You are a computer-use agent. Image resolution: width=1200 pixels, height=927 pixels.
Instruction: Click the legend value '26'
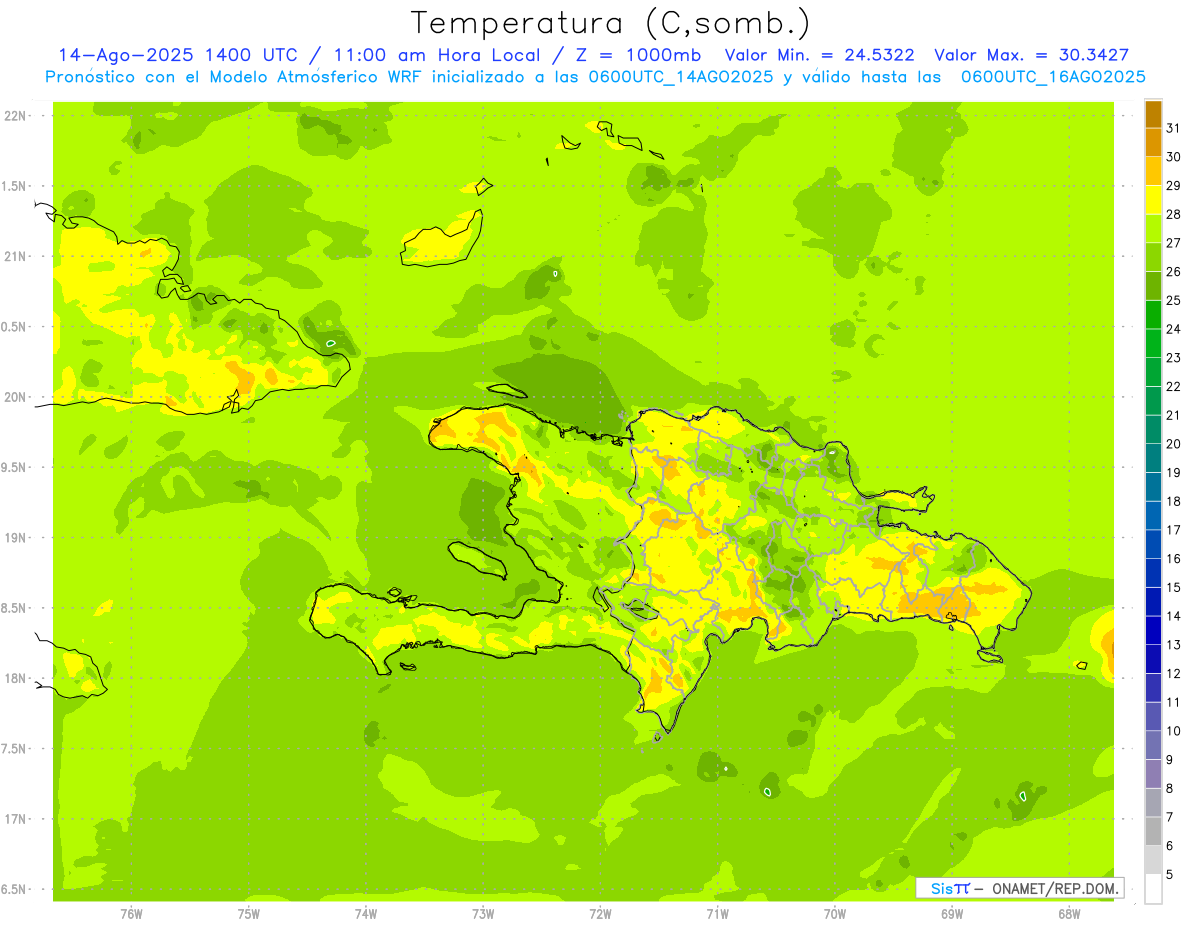pyautogui.click(x=1174, y=271)
